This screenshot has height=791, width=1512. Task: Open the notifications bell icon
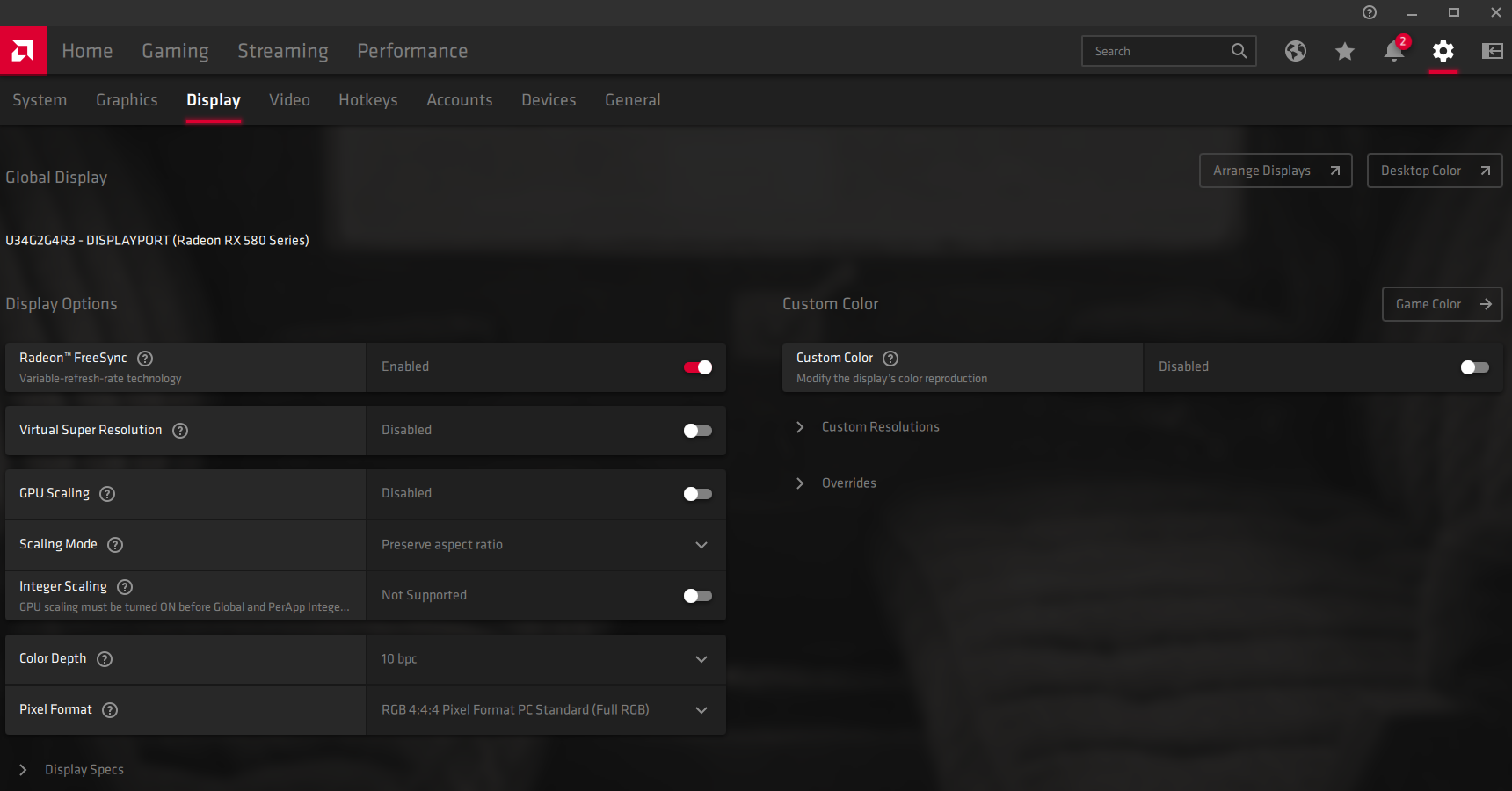(1393, 52)
